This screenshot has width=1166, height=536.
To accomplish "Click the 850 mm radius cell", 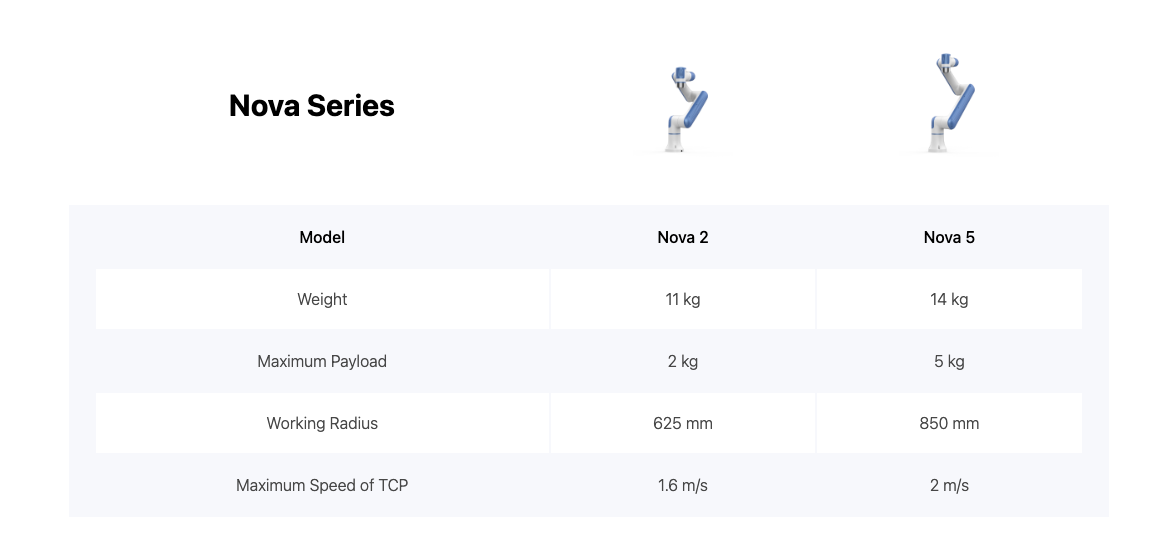I will tap(949, 423).
